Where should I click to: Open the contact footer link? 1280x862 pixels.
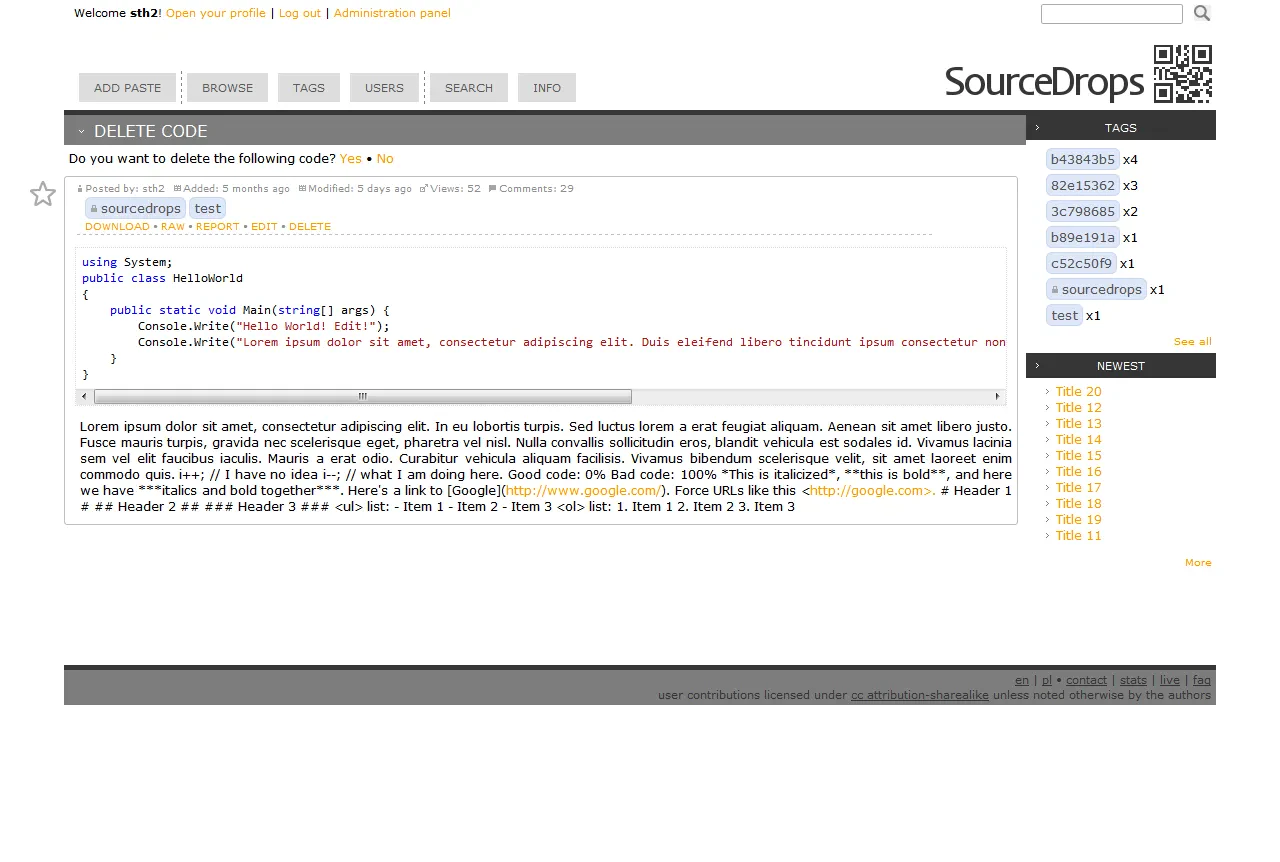[x=1086, y=681]
